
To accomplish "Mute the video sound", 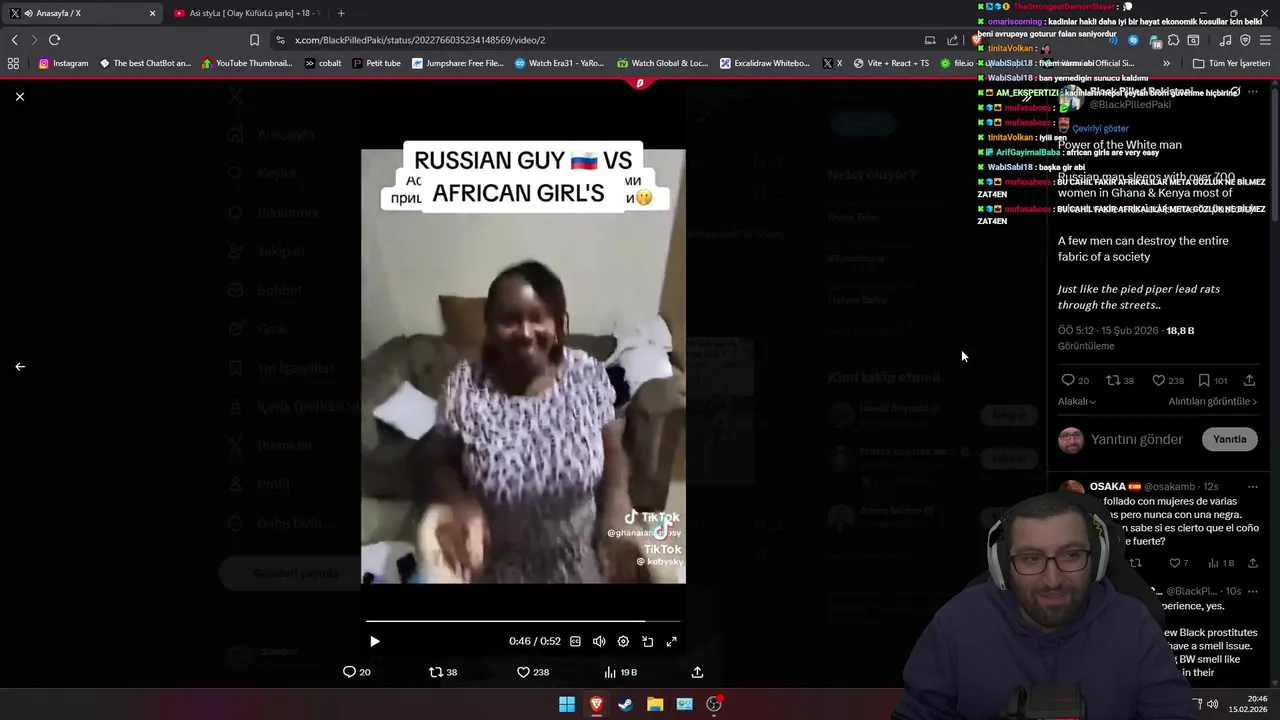I will point(599,641).
